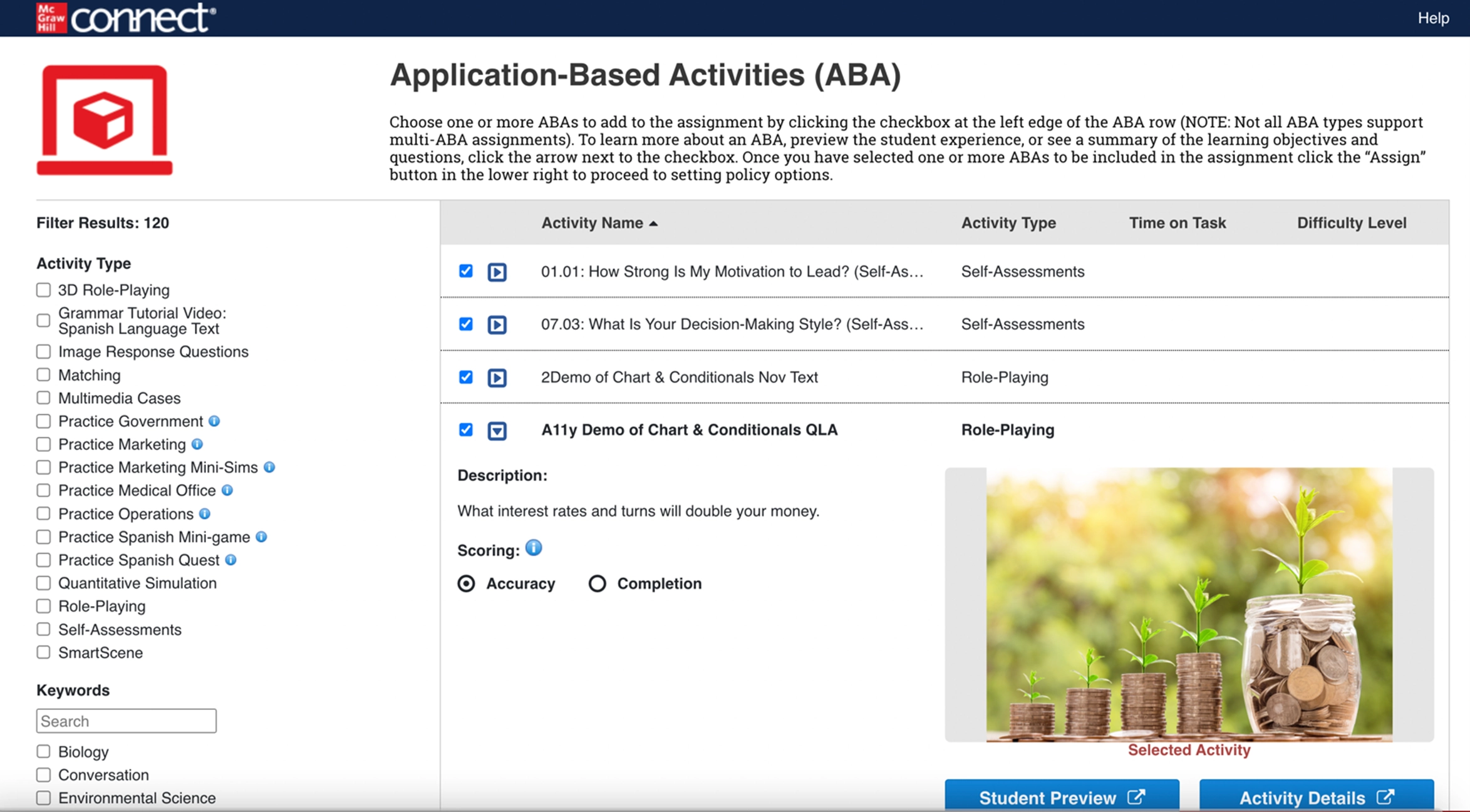Screen dimensions: 1470x812
Task: Click the Difficulty Level column header
Action: click(x=1352, y=223)
